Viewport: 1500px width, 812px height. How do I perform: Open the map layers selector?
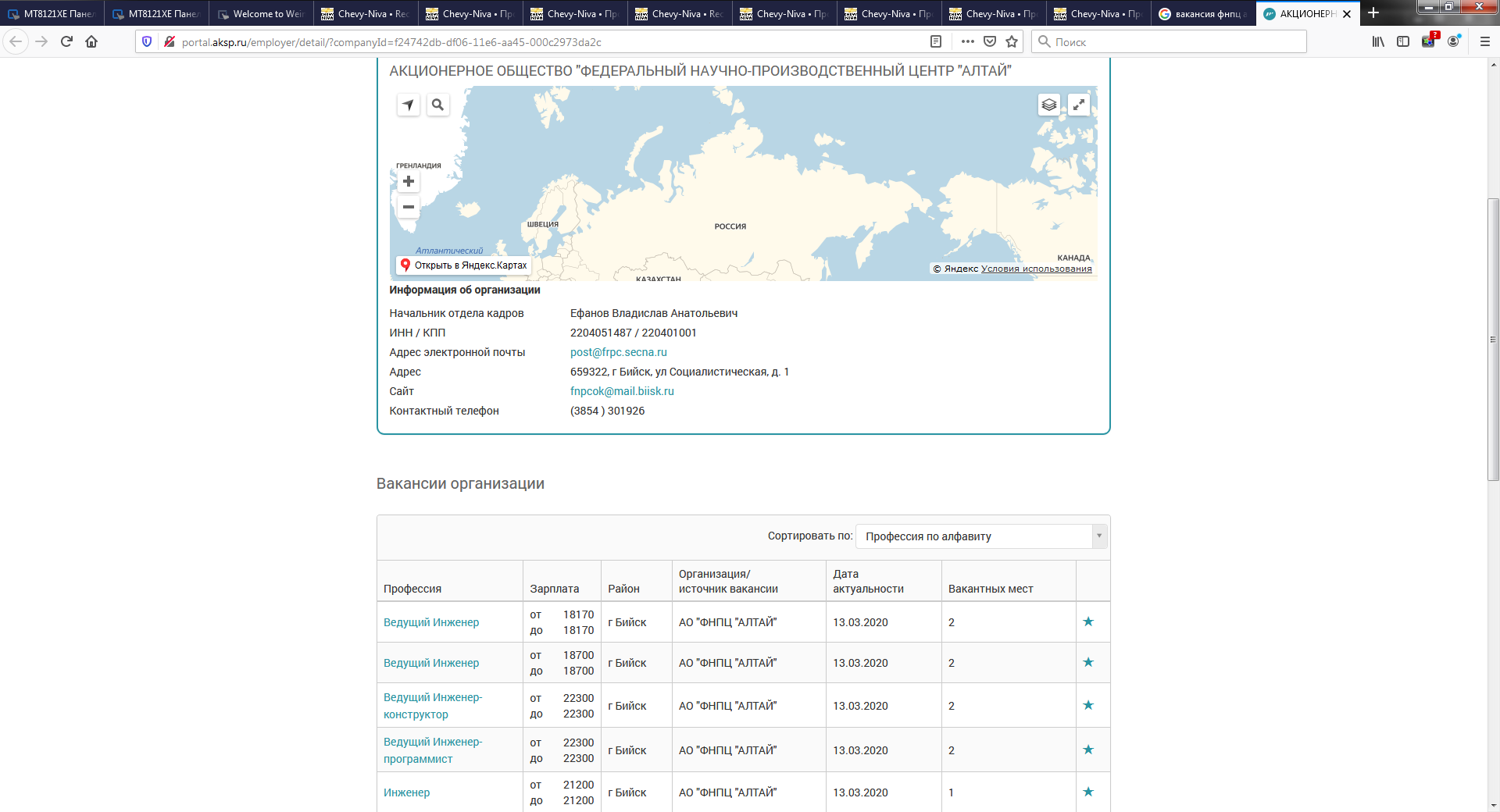click(x=1048, y=105)
